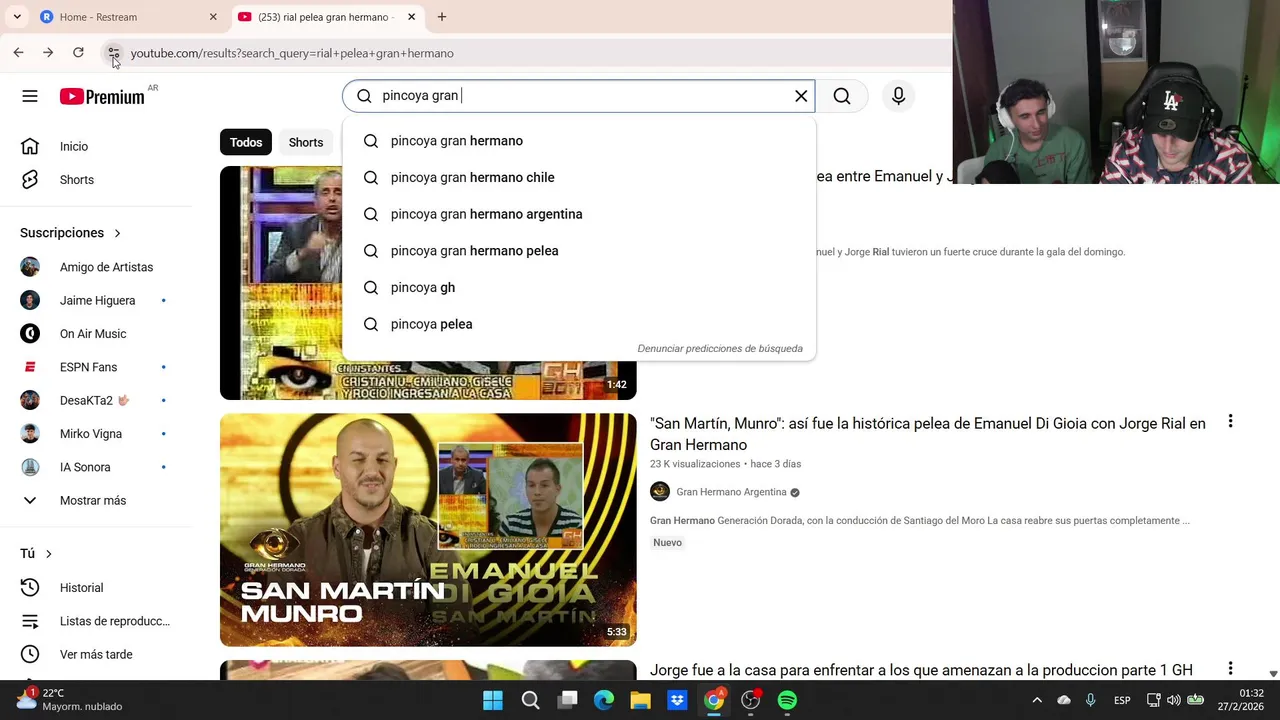Open Ver más tarde in sidebar
Viewport: 1280px width, 720px height.
[96, 654]
